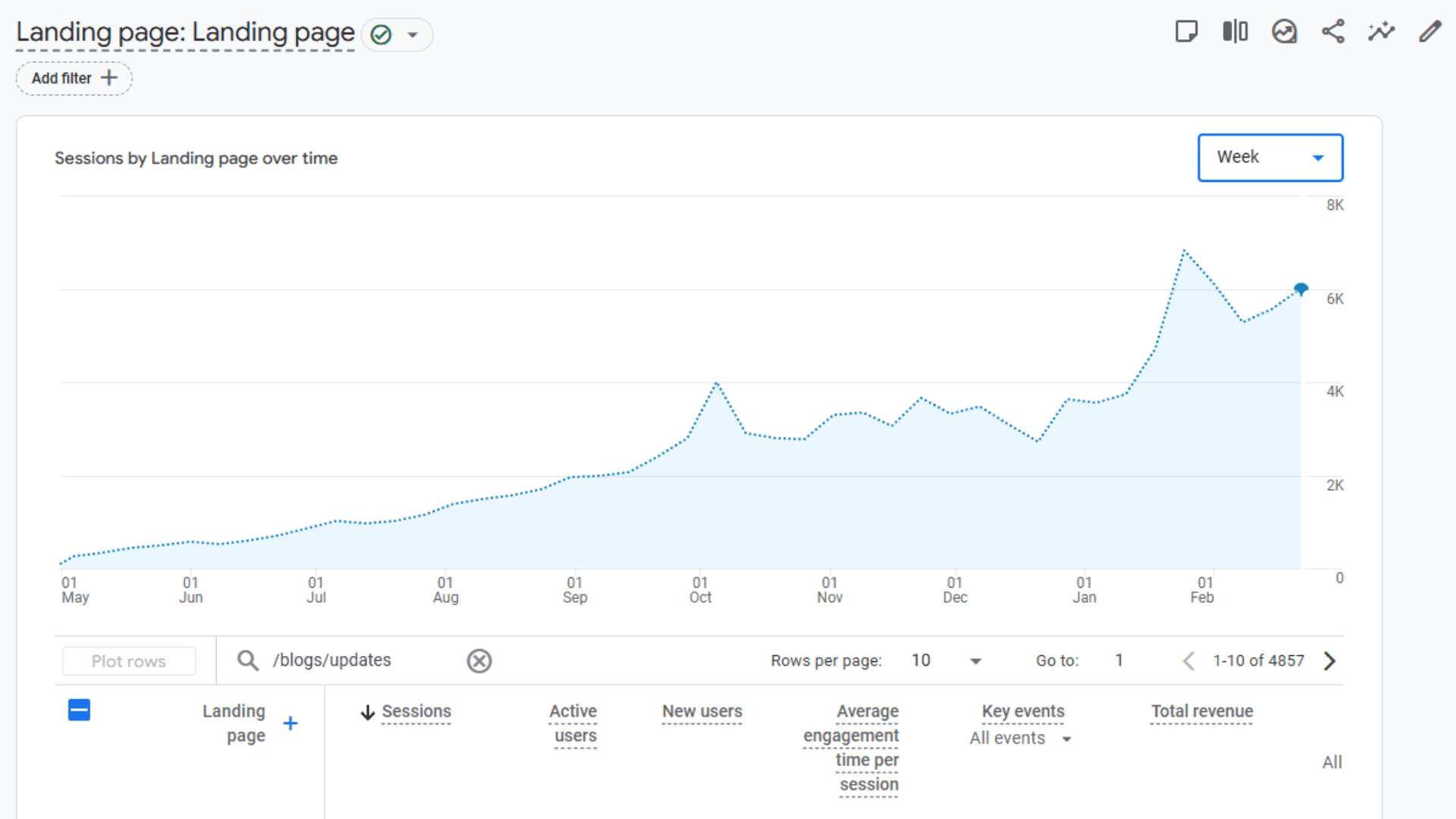Screen dimensions: 1456x819
Task: Edit the report with the pencil icon
Action: pos(1430,31)
